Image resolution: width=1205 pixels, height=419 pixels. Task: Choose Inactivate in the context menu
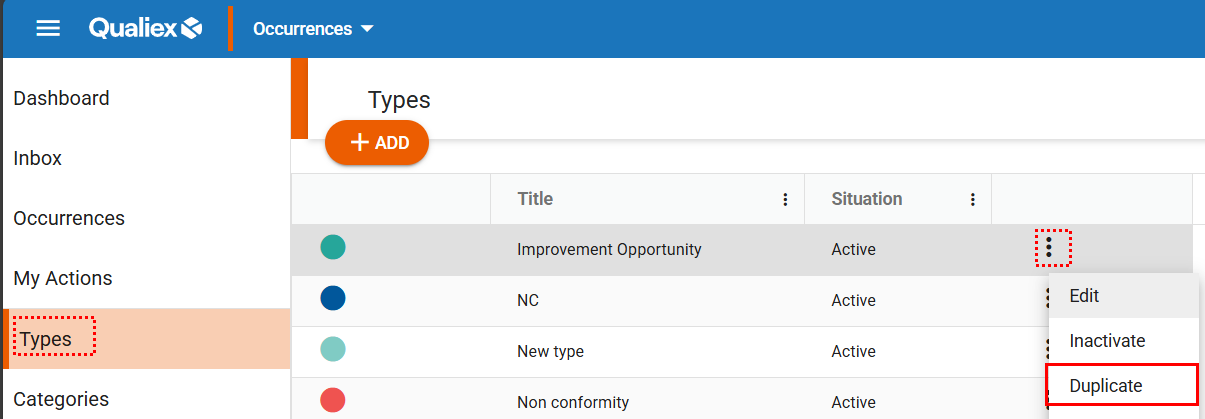(x=1107, y=341)
